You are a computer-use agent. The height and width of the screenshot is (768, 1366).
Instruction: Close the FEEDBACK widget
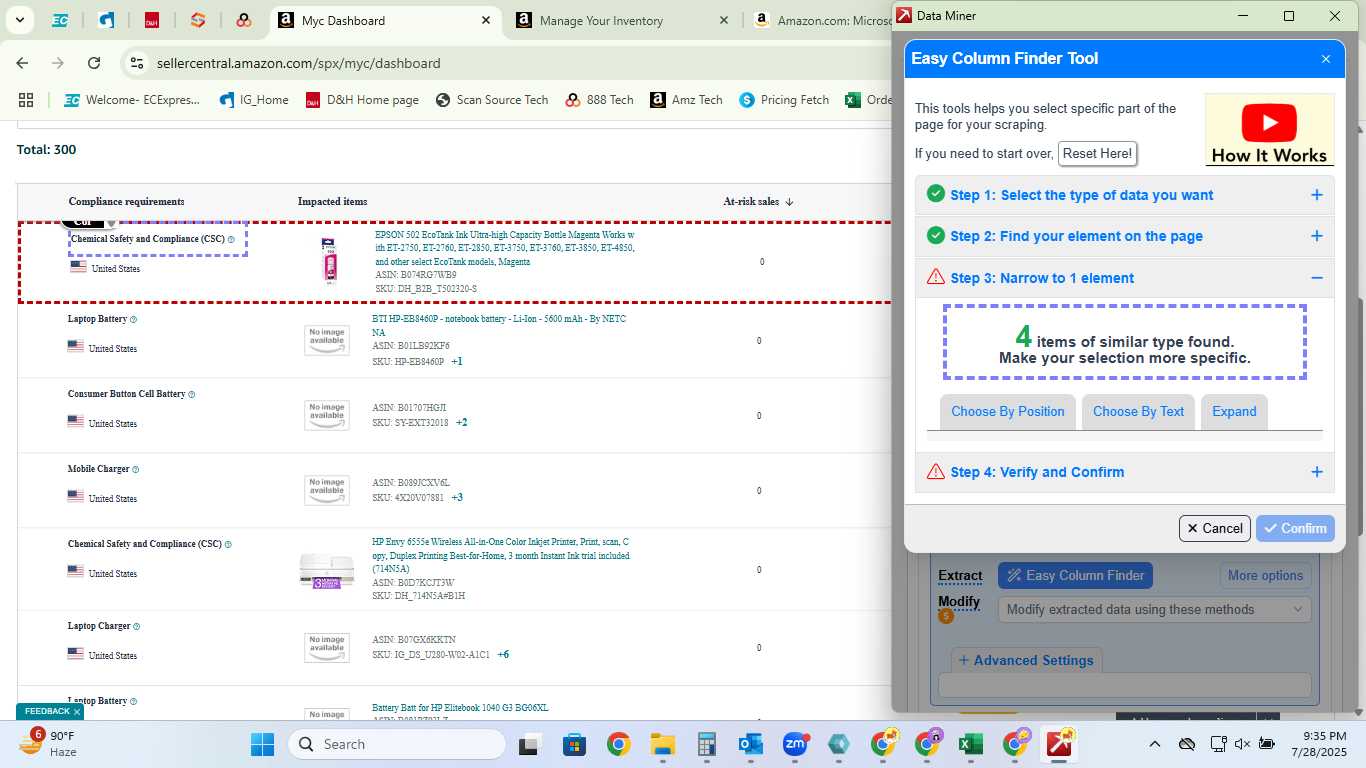tap(77, 712)
